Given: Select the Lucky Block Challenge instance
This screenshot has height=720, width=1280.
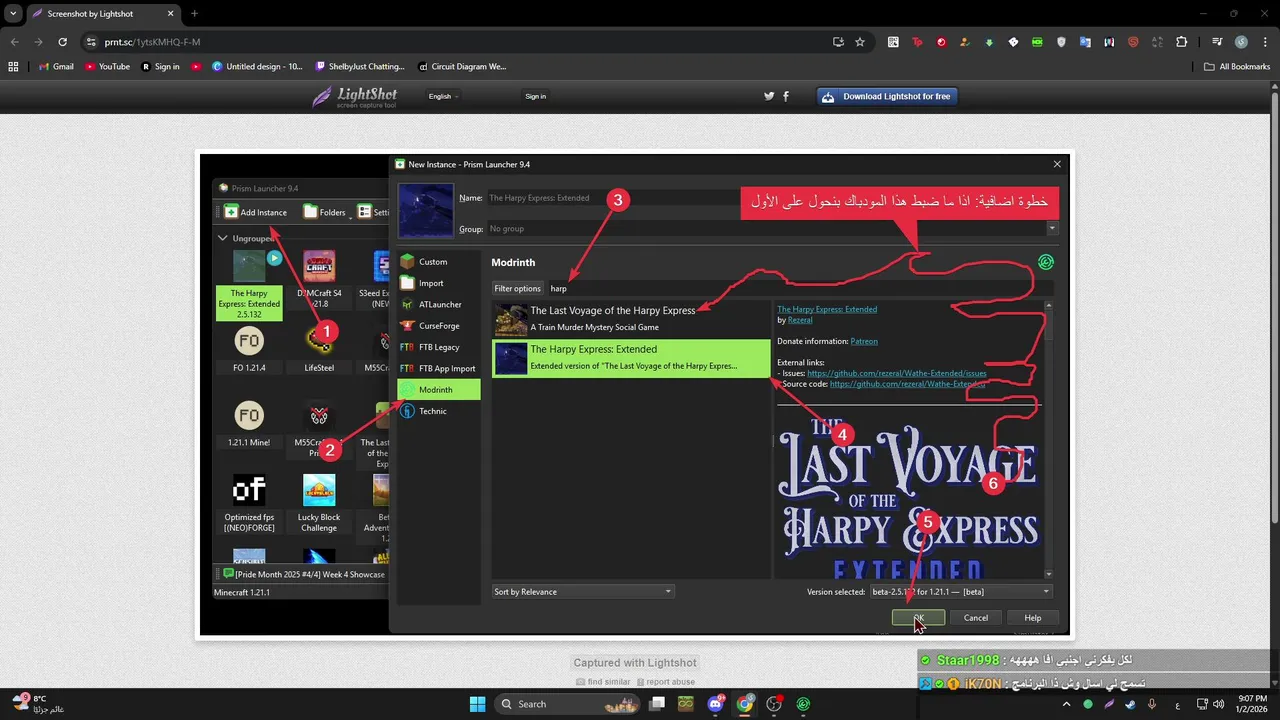Looking at the screenshot, I should [x=319, y=504].
